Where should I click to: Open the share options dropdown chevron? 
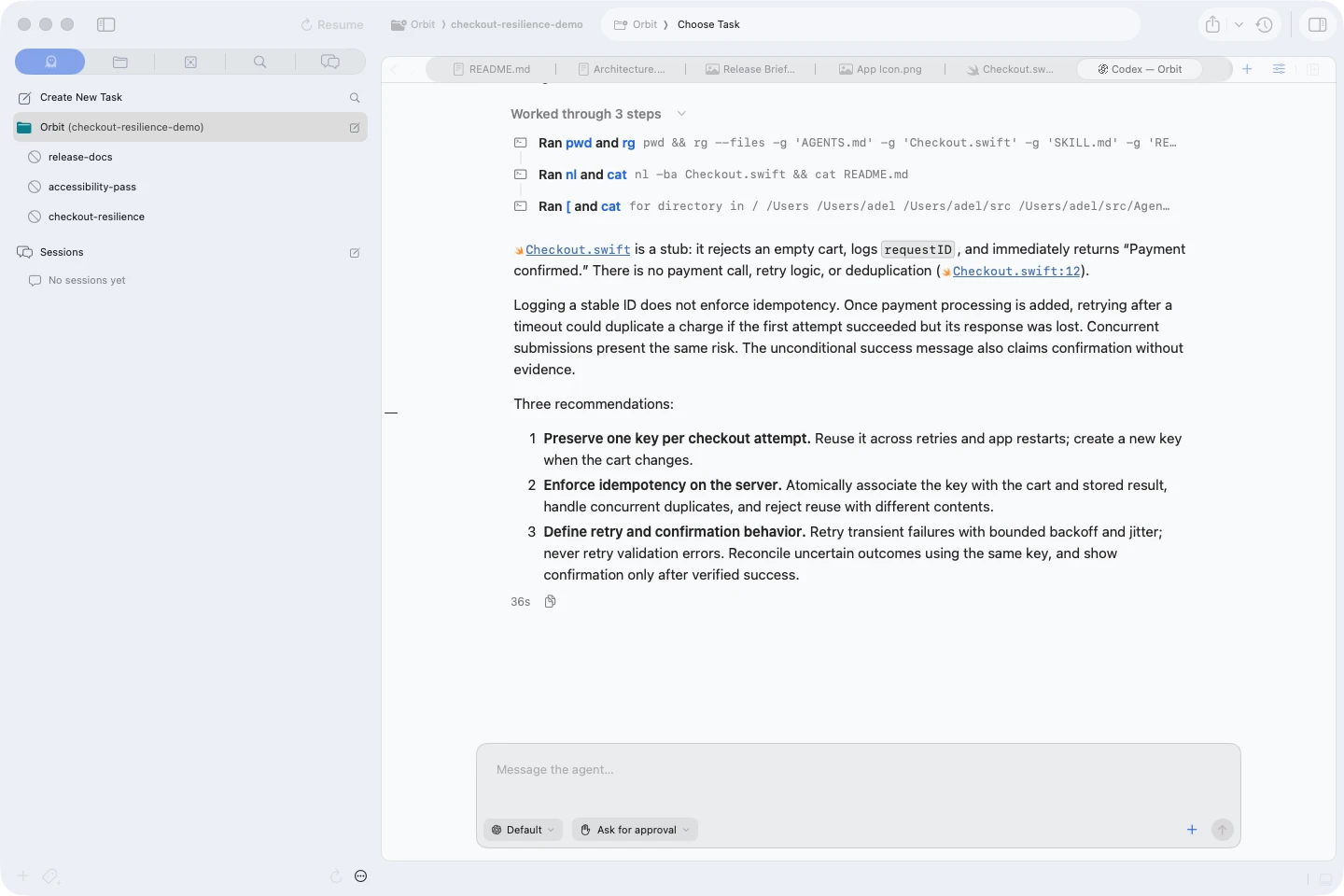coord(1239,24)
